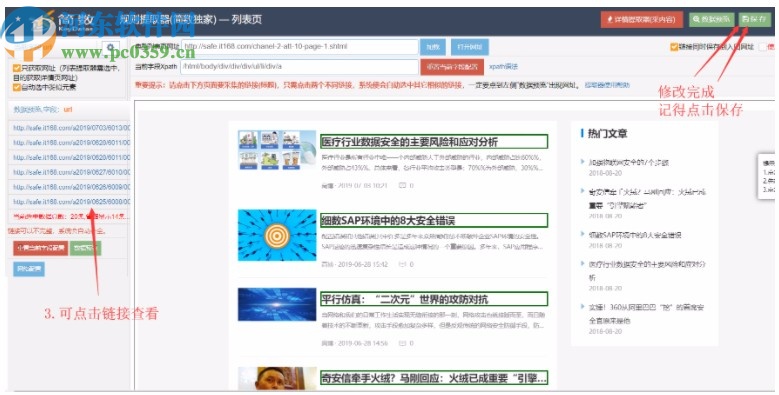Click the 当前字段Xpath input field
This screenshot has height=395, width=779.
[x=300, y=66]
